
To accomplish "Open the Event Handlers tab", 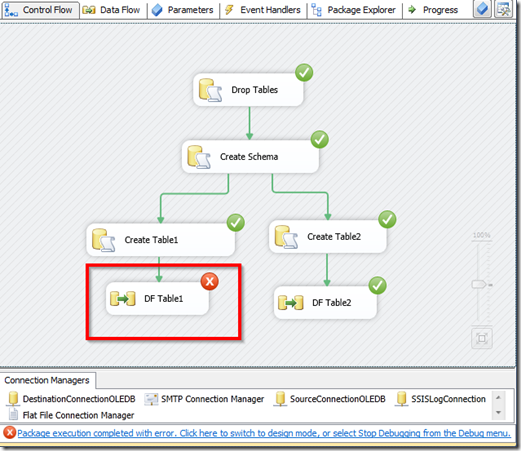I will pos(263,10).
